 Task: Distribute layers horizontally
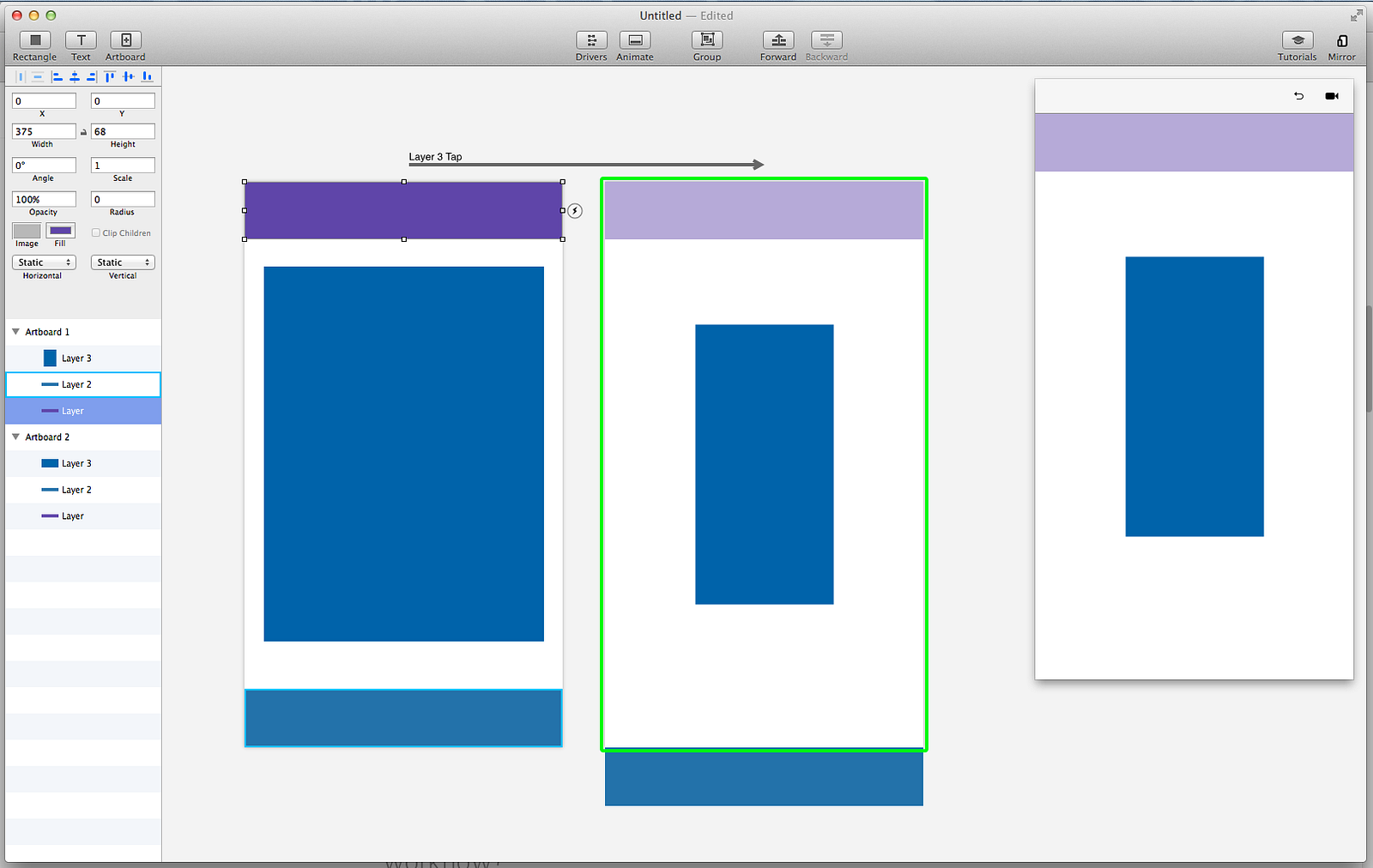click(x=21, y=76)
